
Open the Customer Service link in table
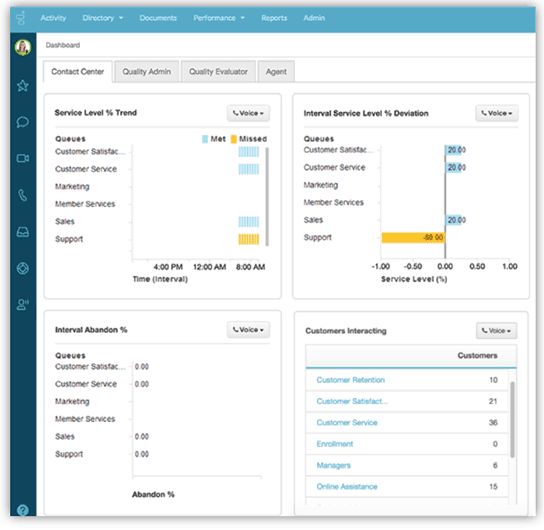347,423
